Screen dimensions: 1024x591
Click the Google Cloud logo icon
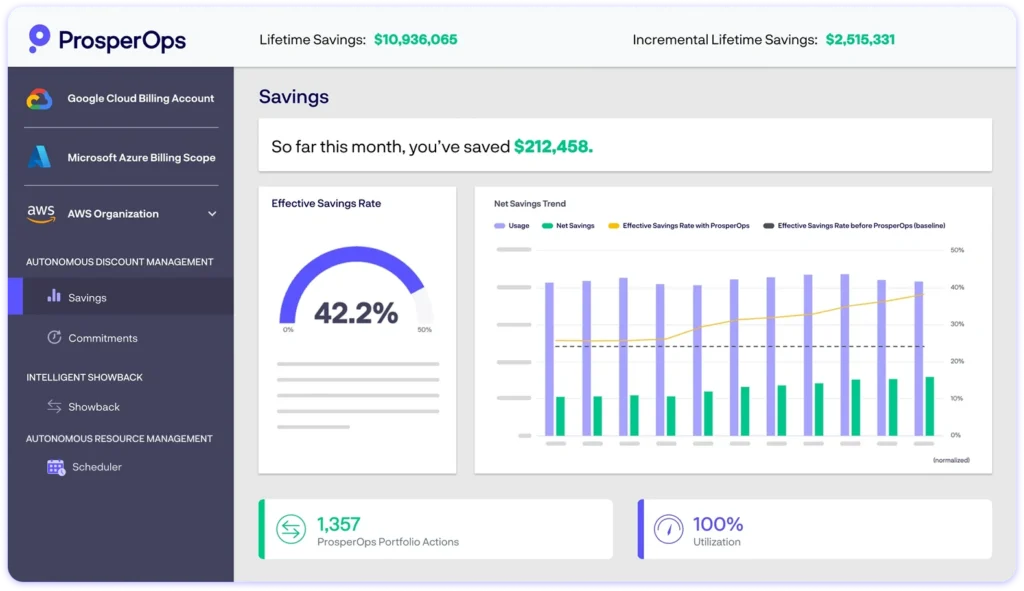pyautogui.click(x=39, y=99)
